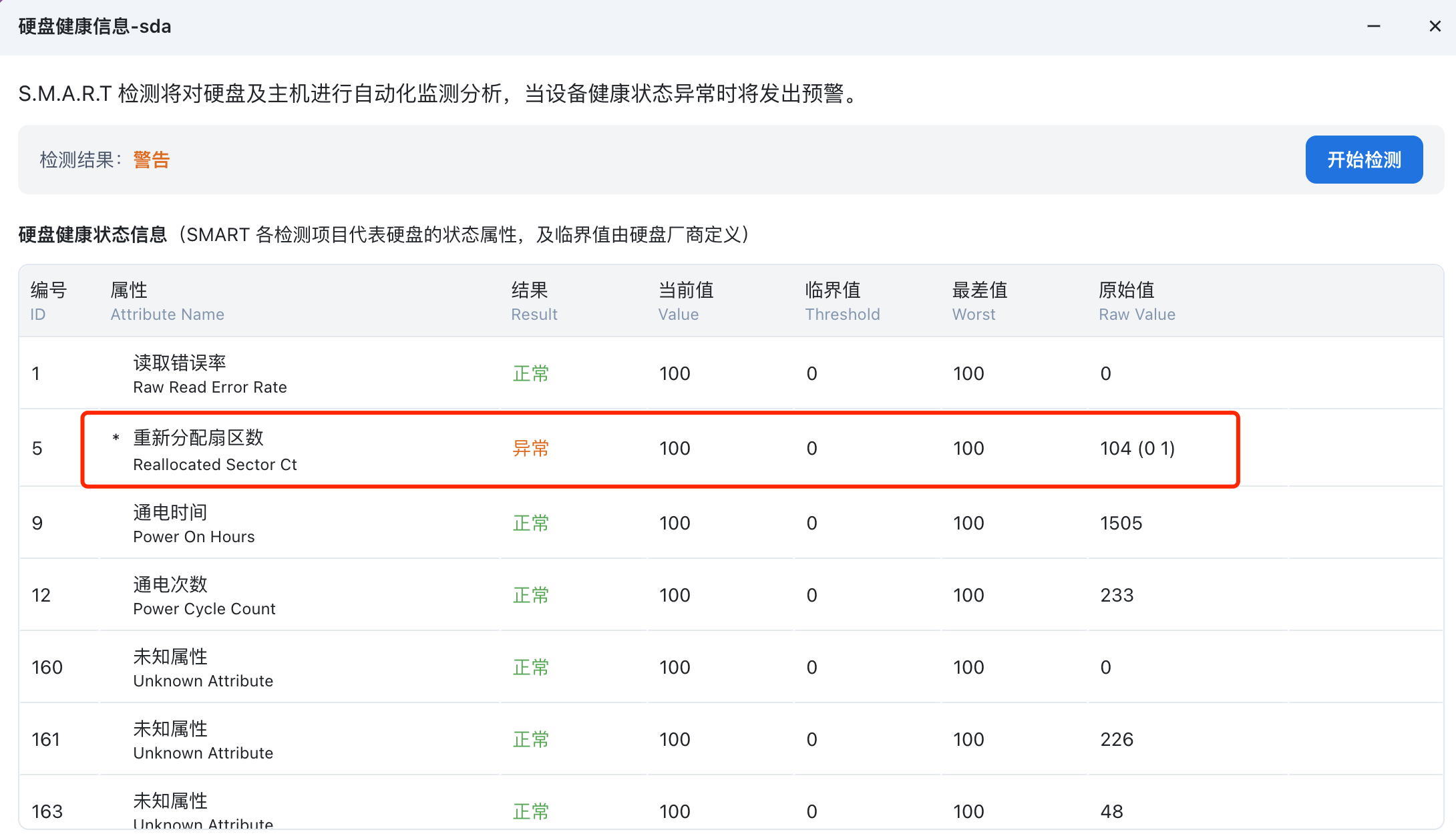Screen dimensions: 1456x840
Task: Click ID number 12 in the table
Action: click(x=41, y=595)
